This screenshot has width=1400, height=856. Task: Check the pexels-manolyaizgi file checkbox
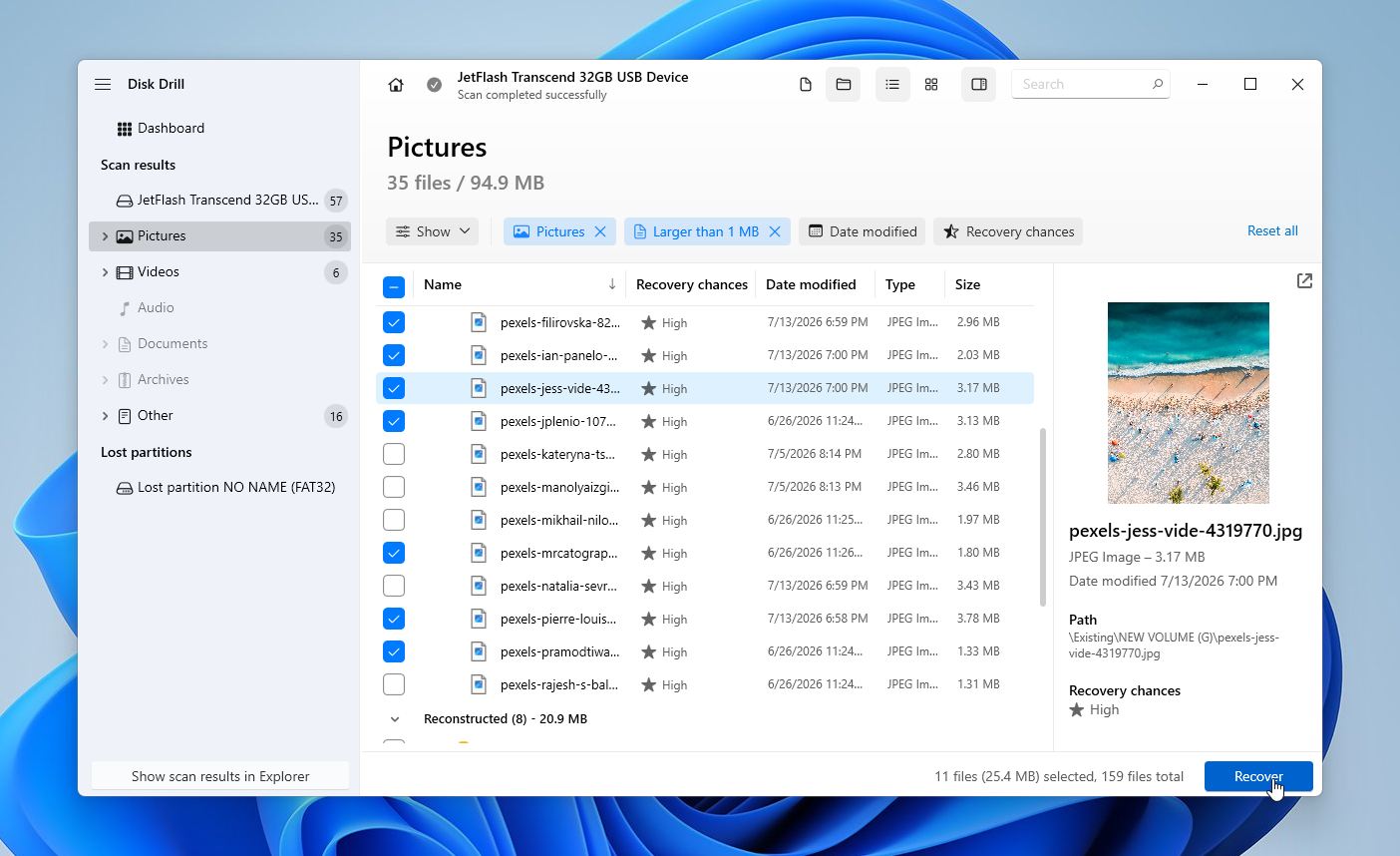[x=394, y=487]
